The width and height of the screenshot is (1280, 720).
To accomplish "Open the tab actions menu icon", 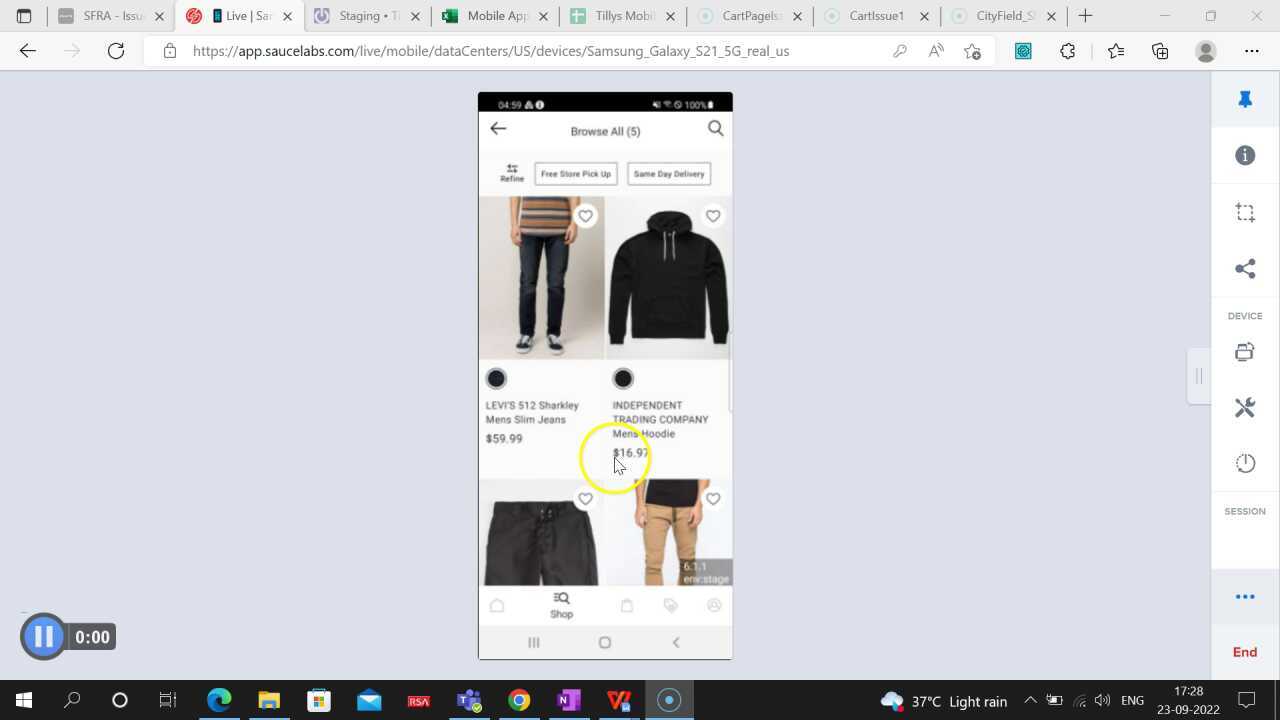I will point(24,16).
